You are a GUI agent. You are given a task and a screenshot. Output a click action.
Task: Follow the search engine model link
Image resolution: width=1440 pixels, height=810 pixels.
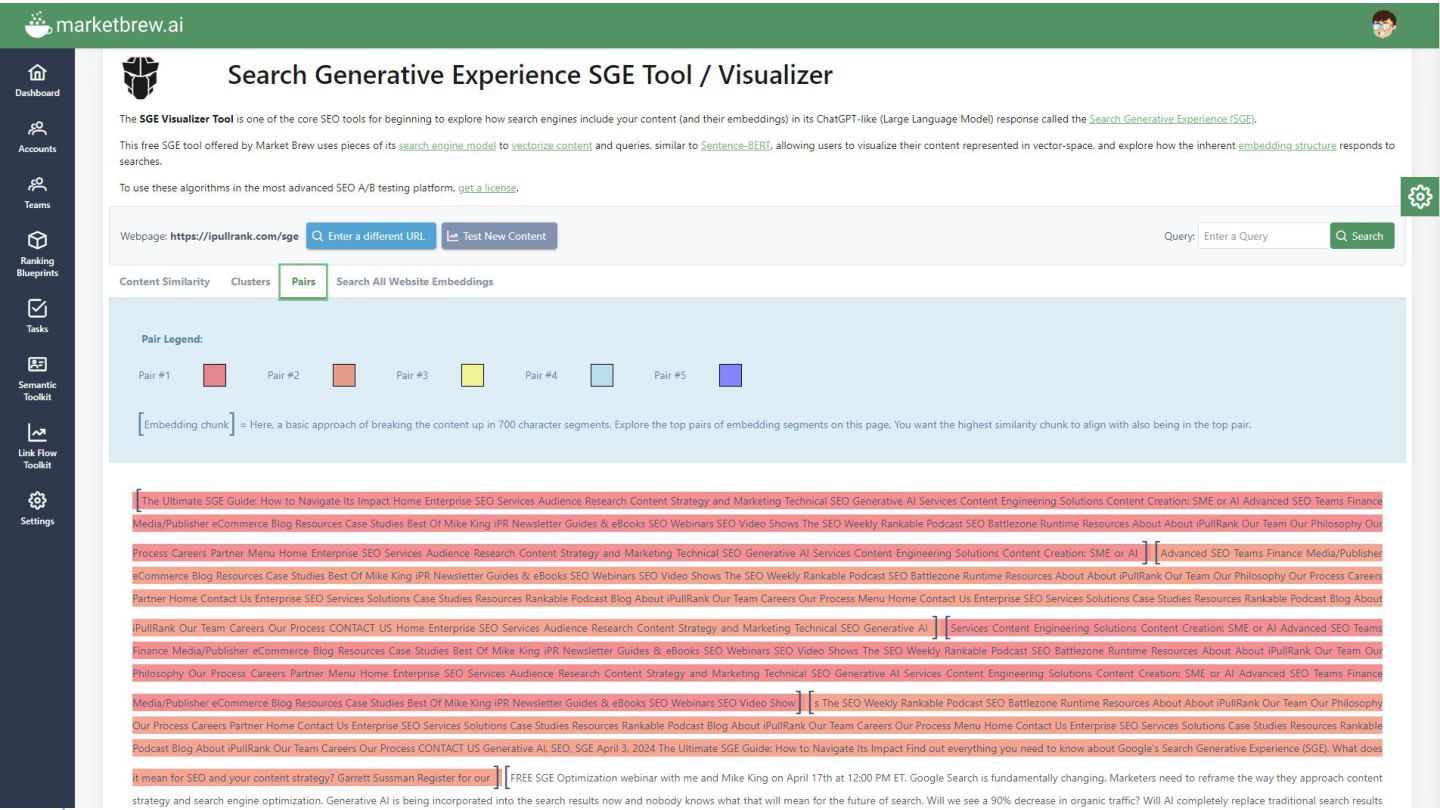447,146
